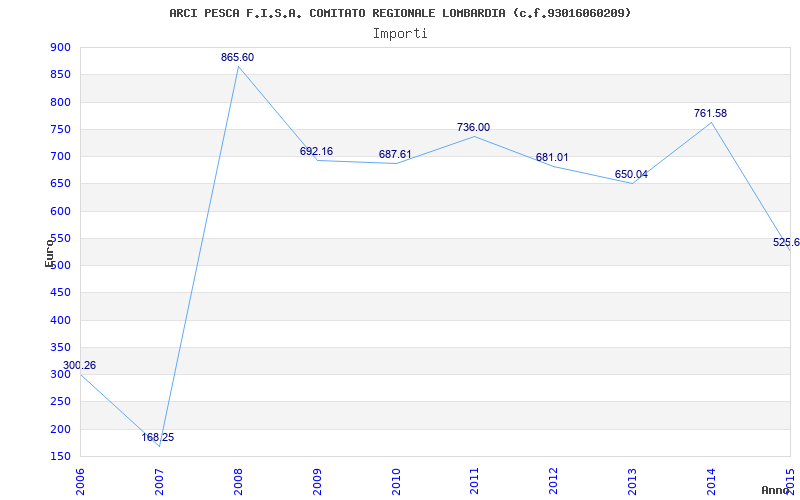Click the x-axis year 2012
The image size is (800, 500).
pyautogui.click(x=553, y=482)
